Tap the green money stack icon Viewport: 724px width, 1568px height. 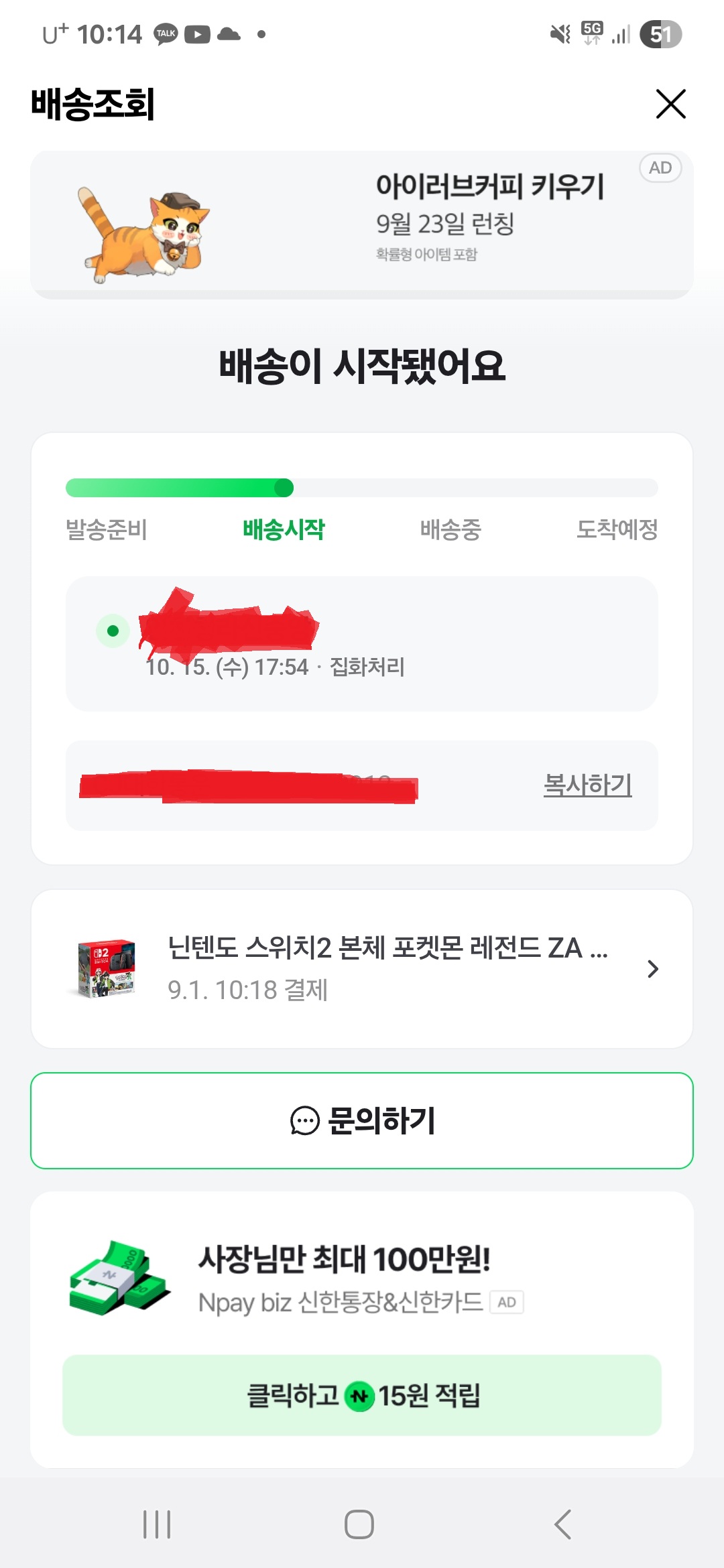click(119, 1278)
